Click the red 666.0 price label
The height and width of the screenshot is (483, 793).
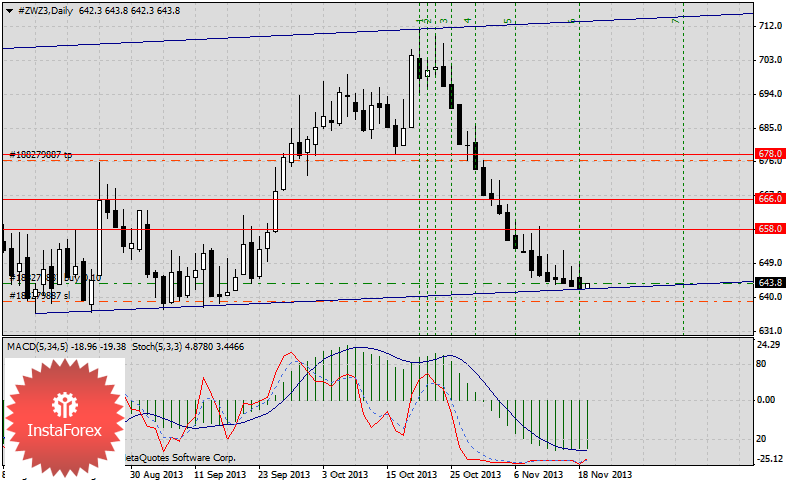(x=769, y=199)
